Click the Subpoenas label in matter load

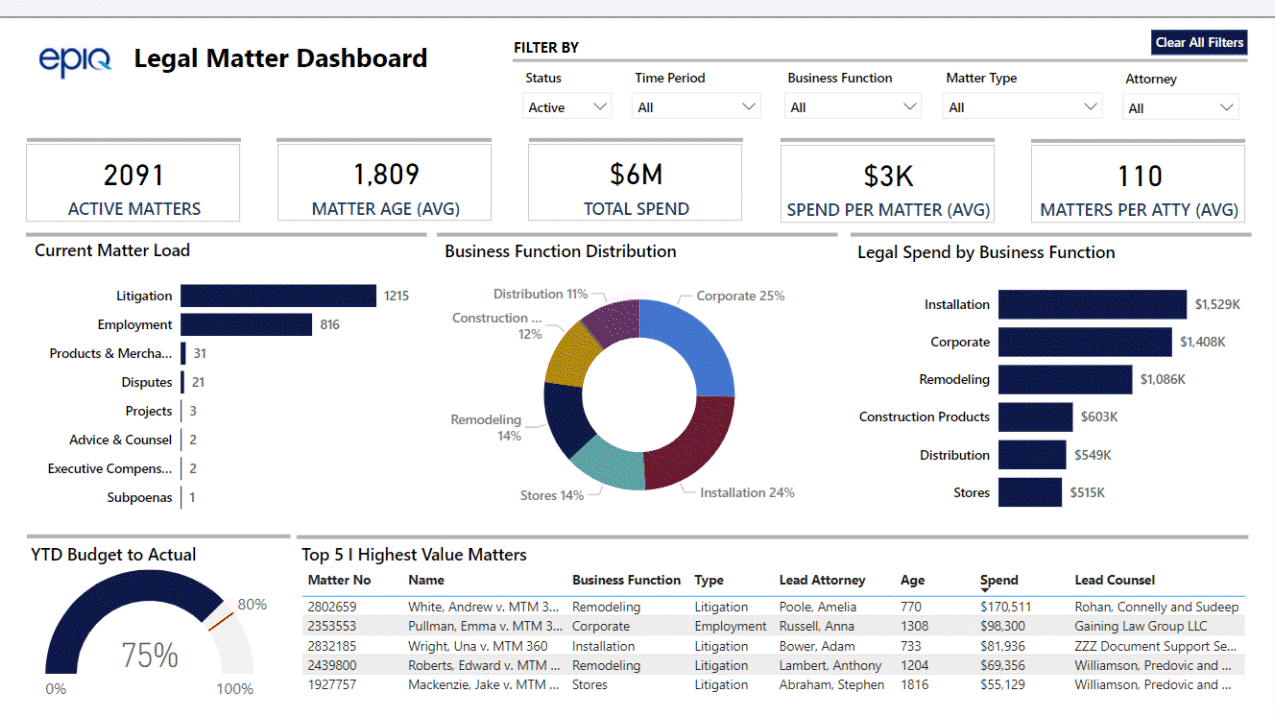click(x=140, y=497)
